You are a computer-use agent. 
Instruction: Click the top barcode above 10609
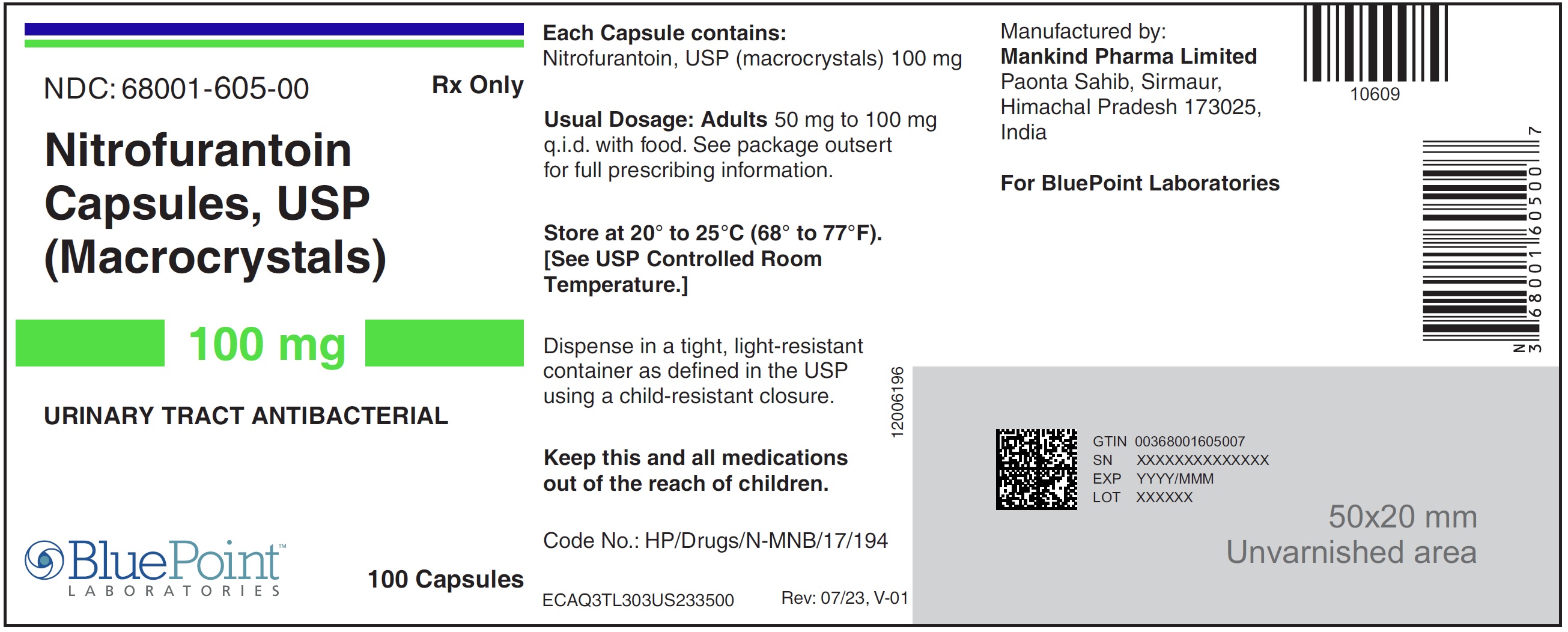(1375, 44)
